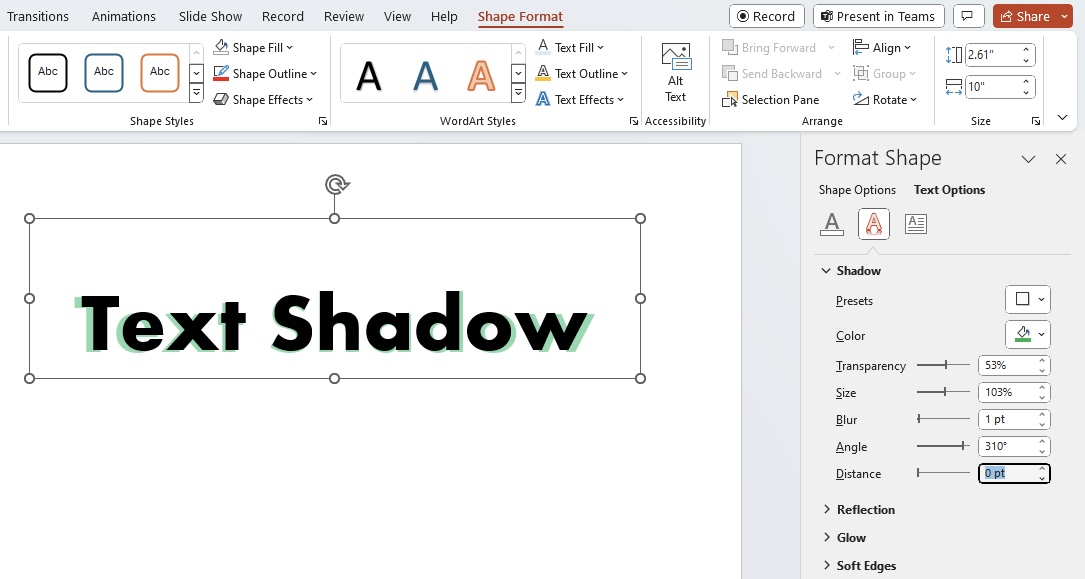Screen dimensions: 1085x579
Task: Open the shadow Presets dropdown
Action: (x=1028, y=300)
